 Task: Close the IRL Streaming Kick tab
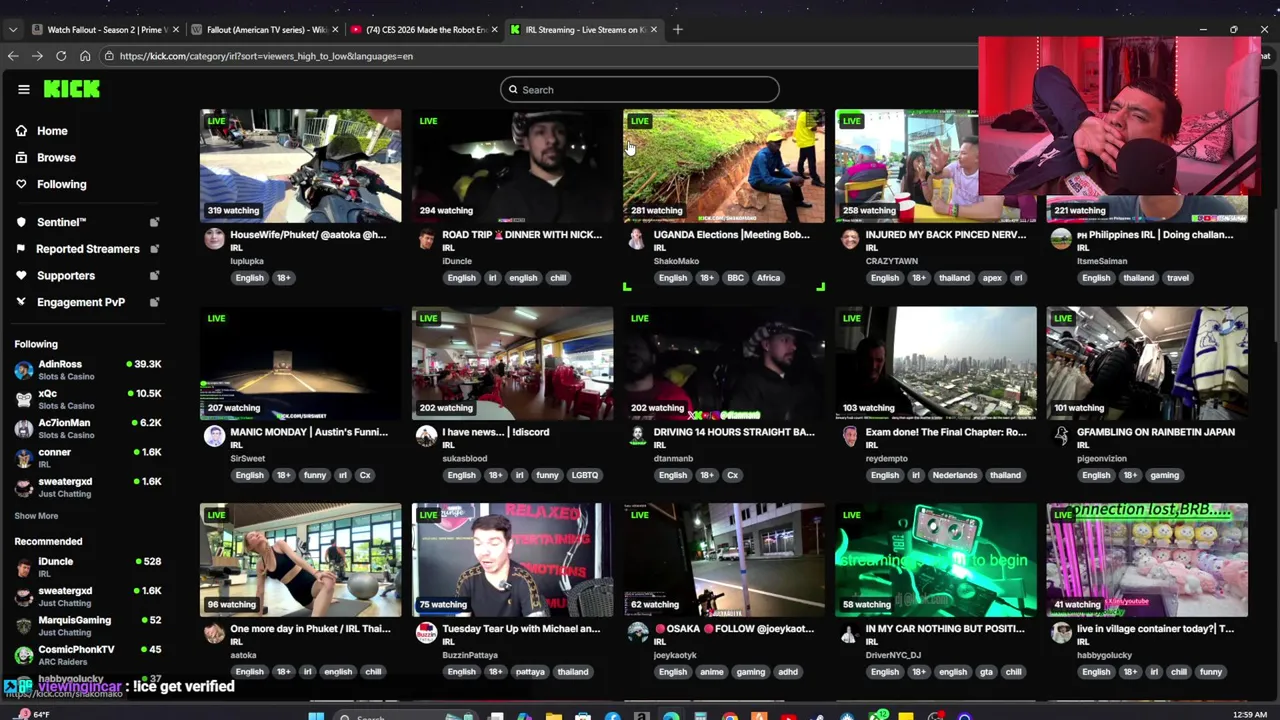tap(654, 29)
